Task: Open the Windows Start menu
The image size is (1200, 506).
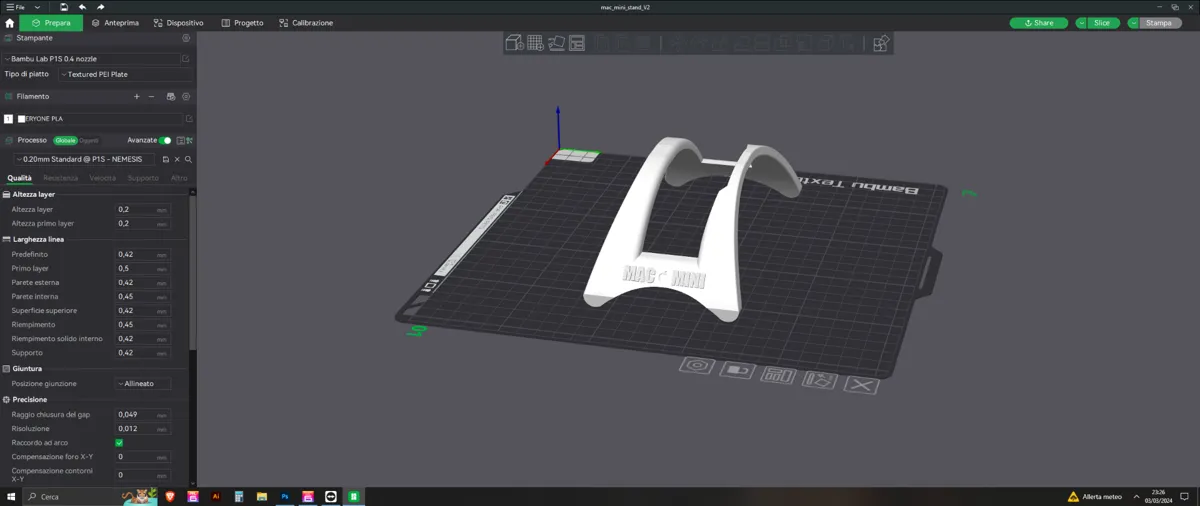Action: (11, 497)
